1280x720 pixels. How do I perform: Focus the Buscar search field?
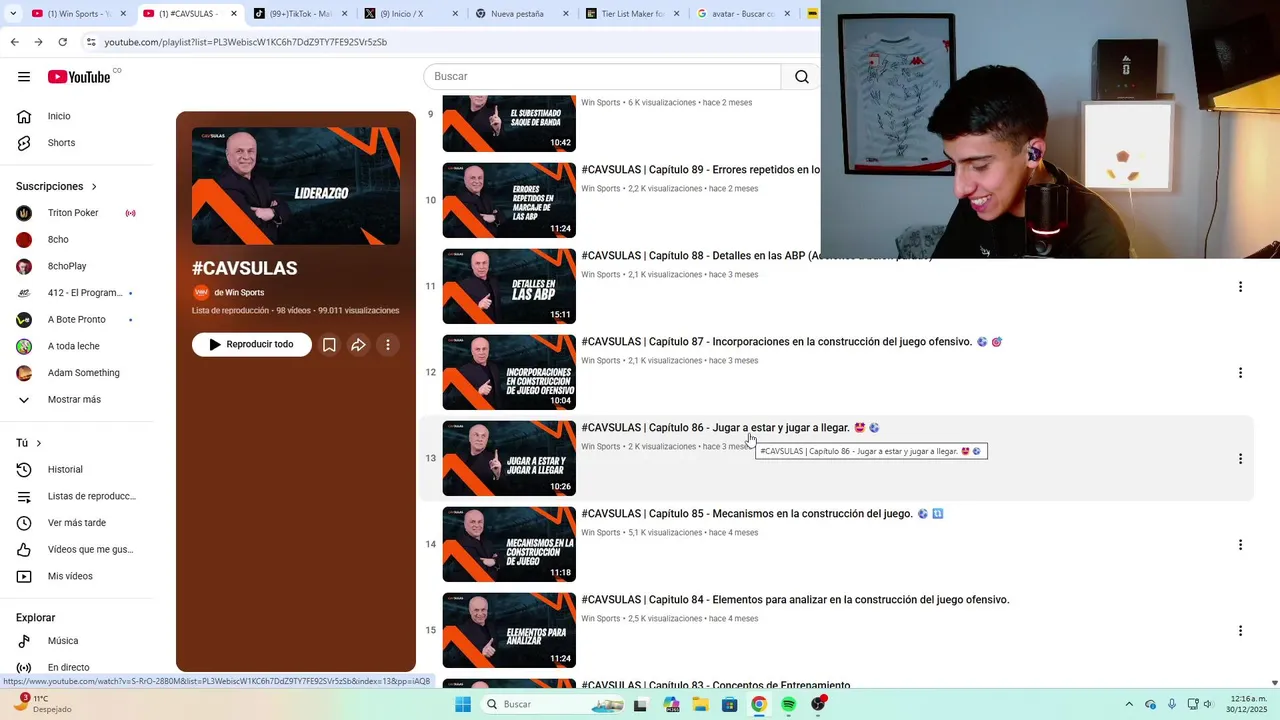click(602, 77)
